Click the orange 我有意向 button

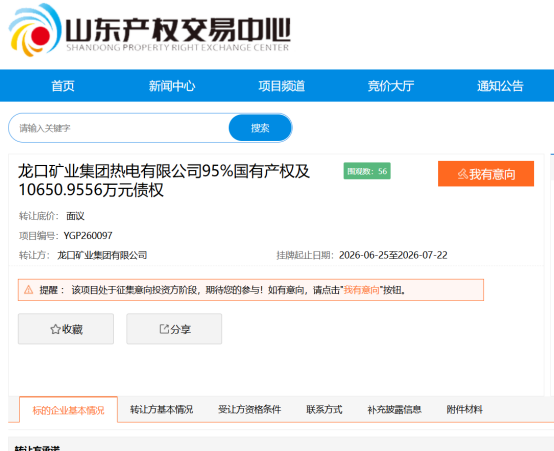tap(486, 174)
